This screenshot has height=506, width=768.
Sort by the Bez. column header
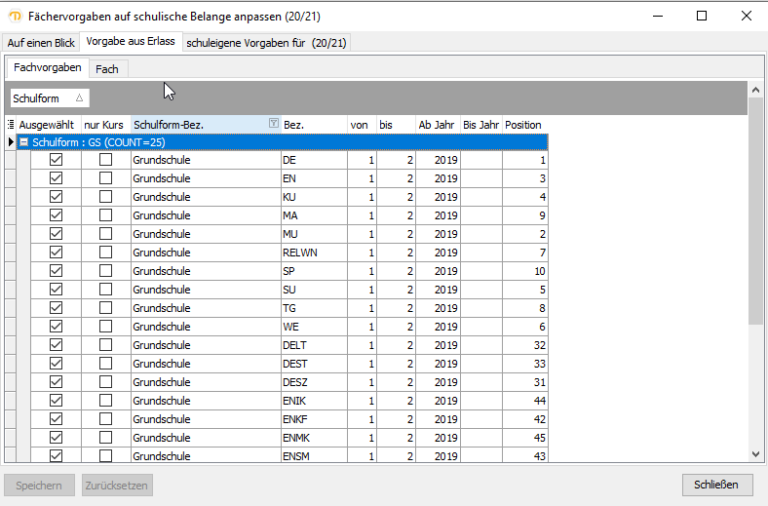[312, 125]
